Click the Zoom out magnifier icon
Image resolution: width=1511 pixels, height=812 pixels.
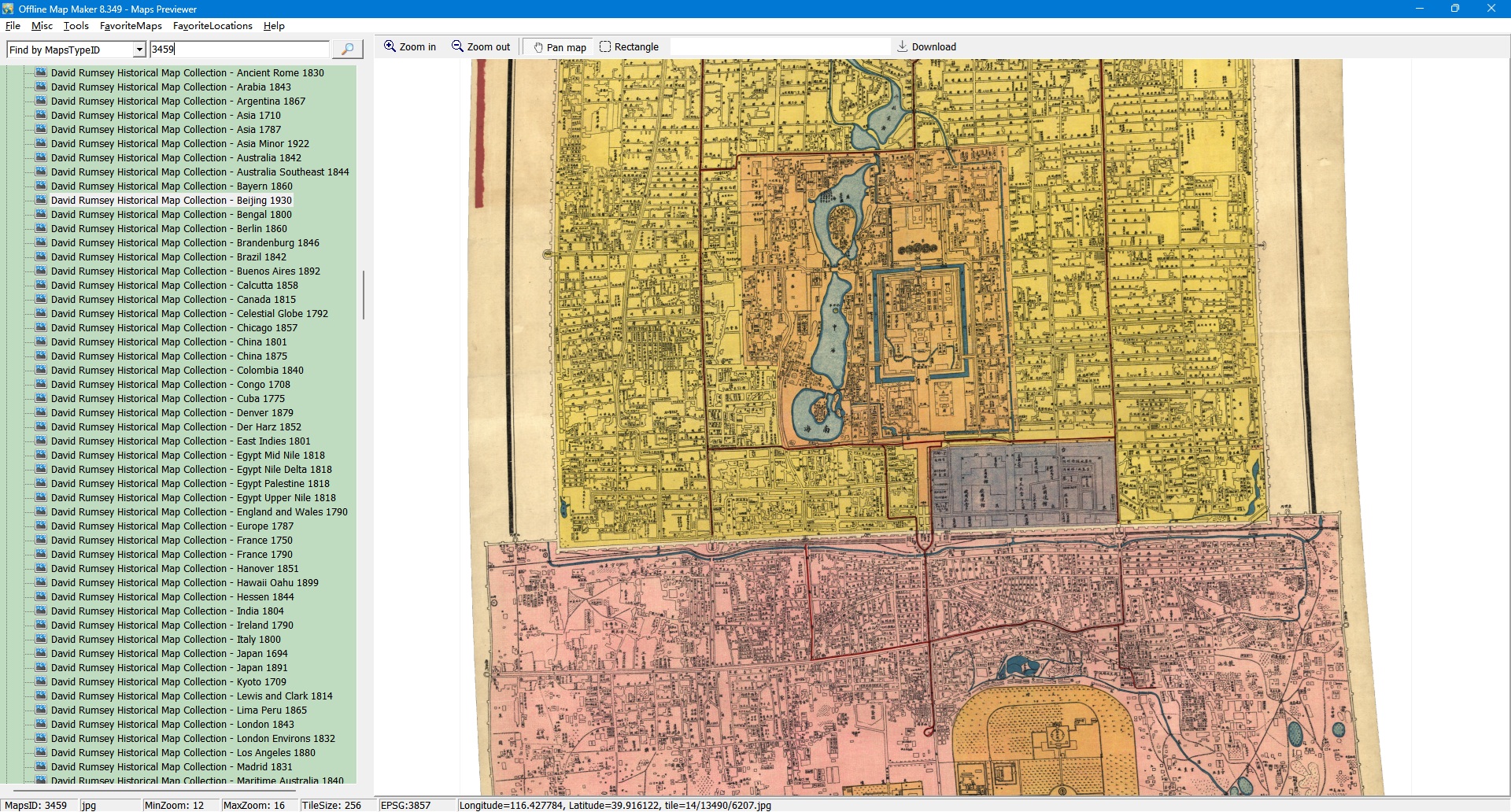(x=457, y=46)
